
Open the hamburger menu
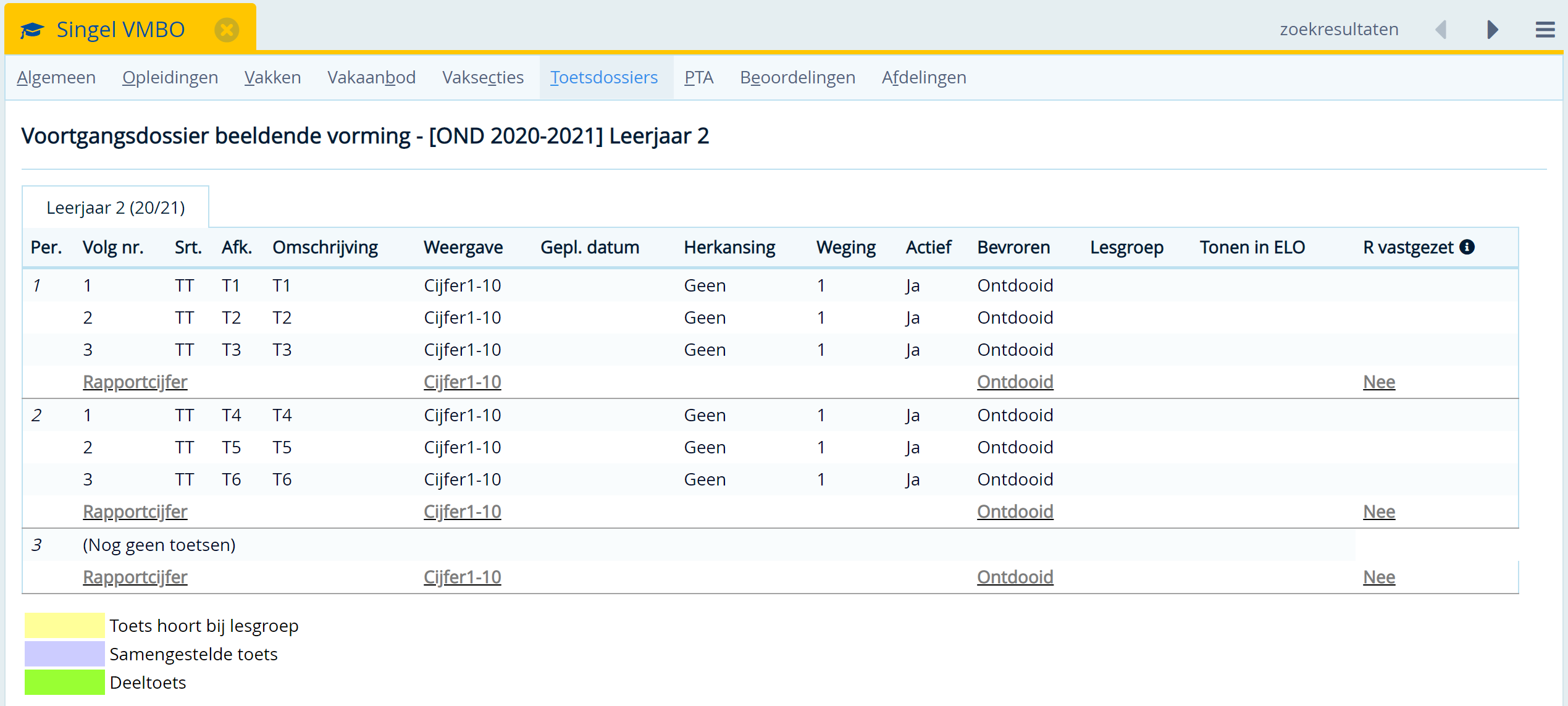click(x=1545, y=30)
